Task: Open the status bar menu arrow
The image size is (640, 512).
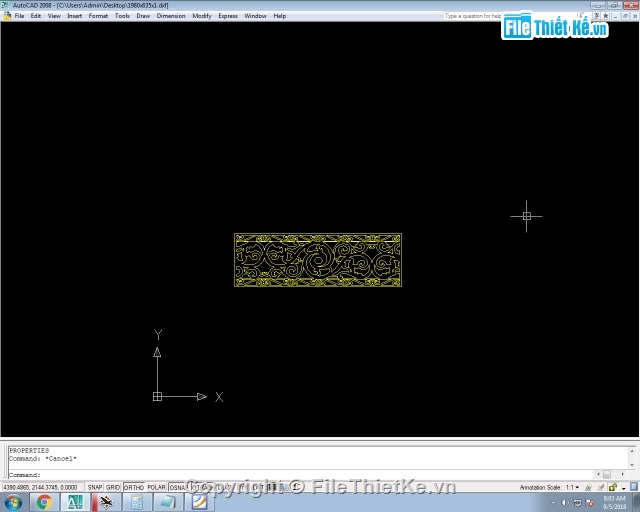Action: 624,488
